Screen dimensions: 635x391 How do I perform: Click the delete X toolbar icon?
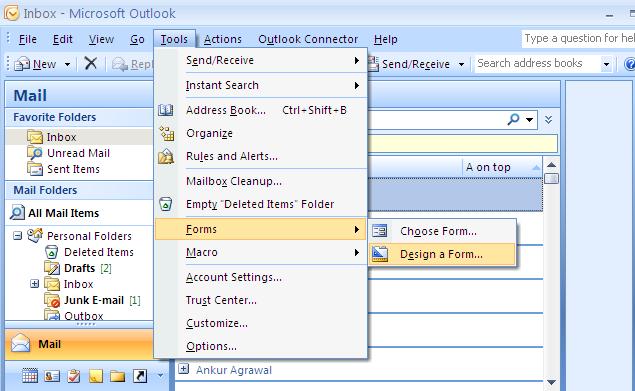coord(91,63)
